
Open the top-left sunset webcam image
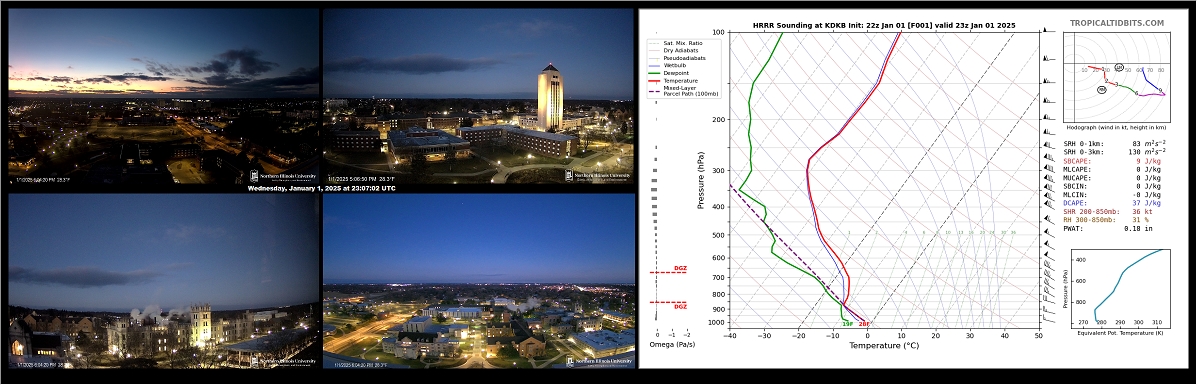click(x=163, y=95)
